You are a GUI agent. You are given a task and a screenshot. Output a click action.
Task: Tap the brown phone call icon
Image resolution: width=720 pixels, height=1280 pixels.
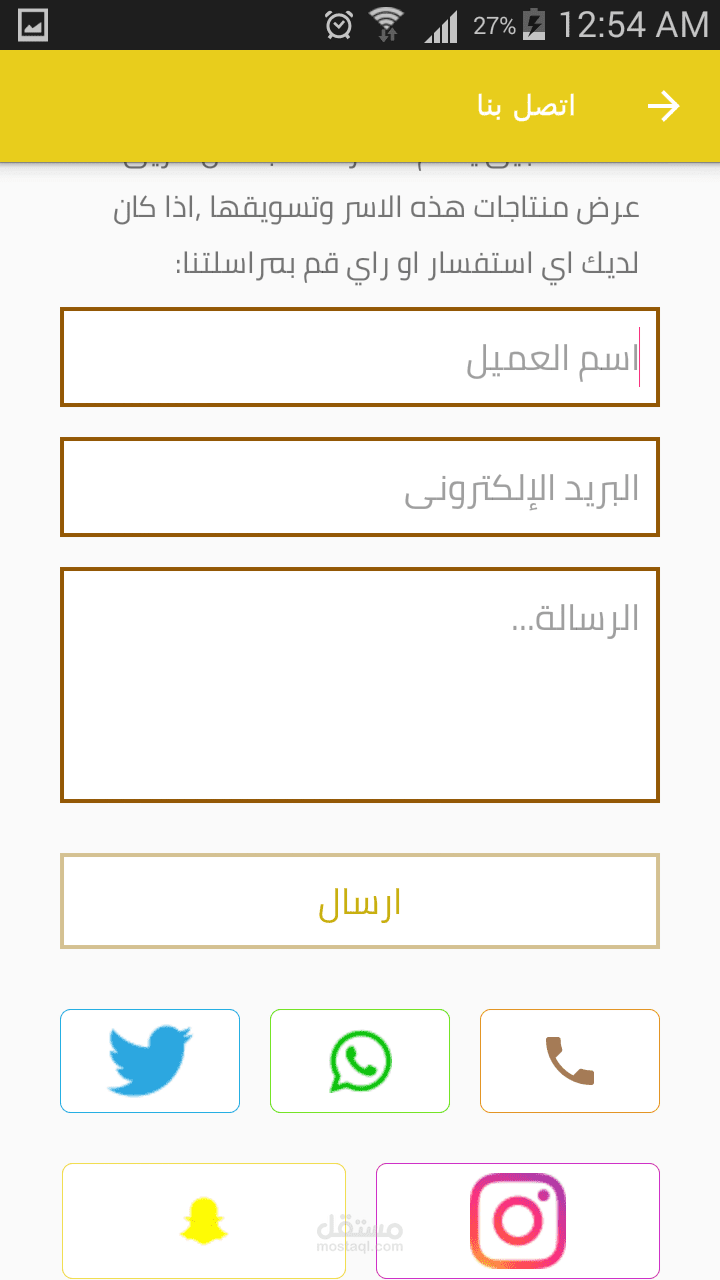570,1060
